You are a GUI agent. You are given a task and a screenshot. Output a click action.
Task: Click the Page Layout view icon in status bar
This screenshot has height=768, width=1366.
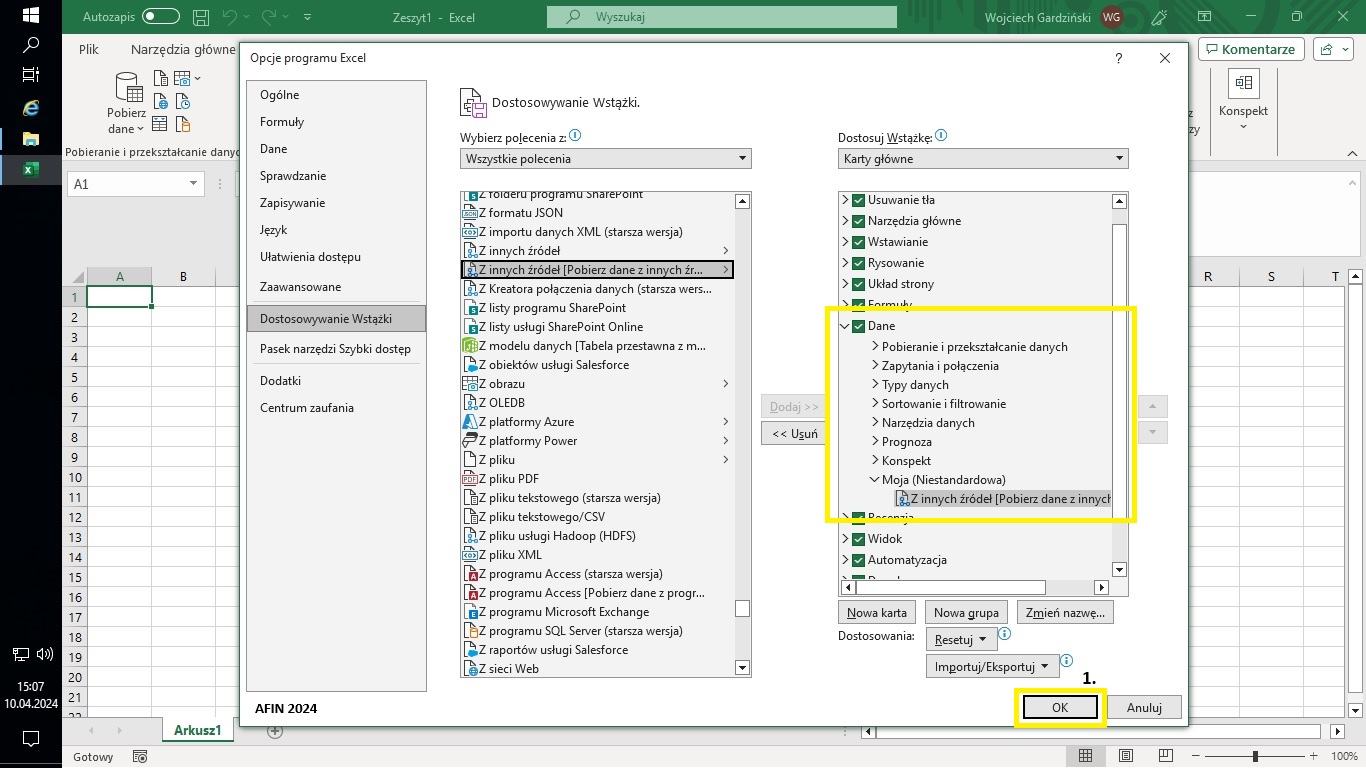point(1126,756)
